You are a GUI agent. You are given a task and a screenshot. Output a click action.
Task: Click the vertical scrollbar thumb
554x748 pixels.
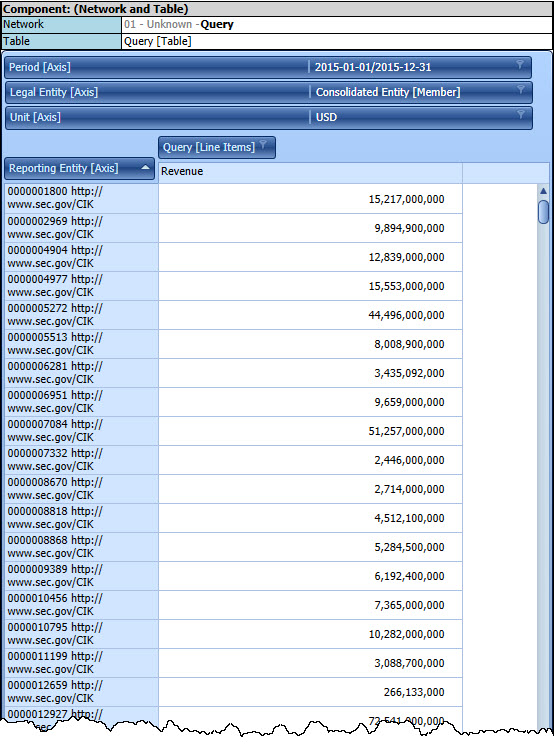pyautogui.click(x=543, y=212)
